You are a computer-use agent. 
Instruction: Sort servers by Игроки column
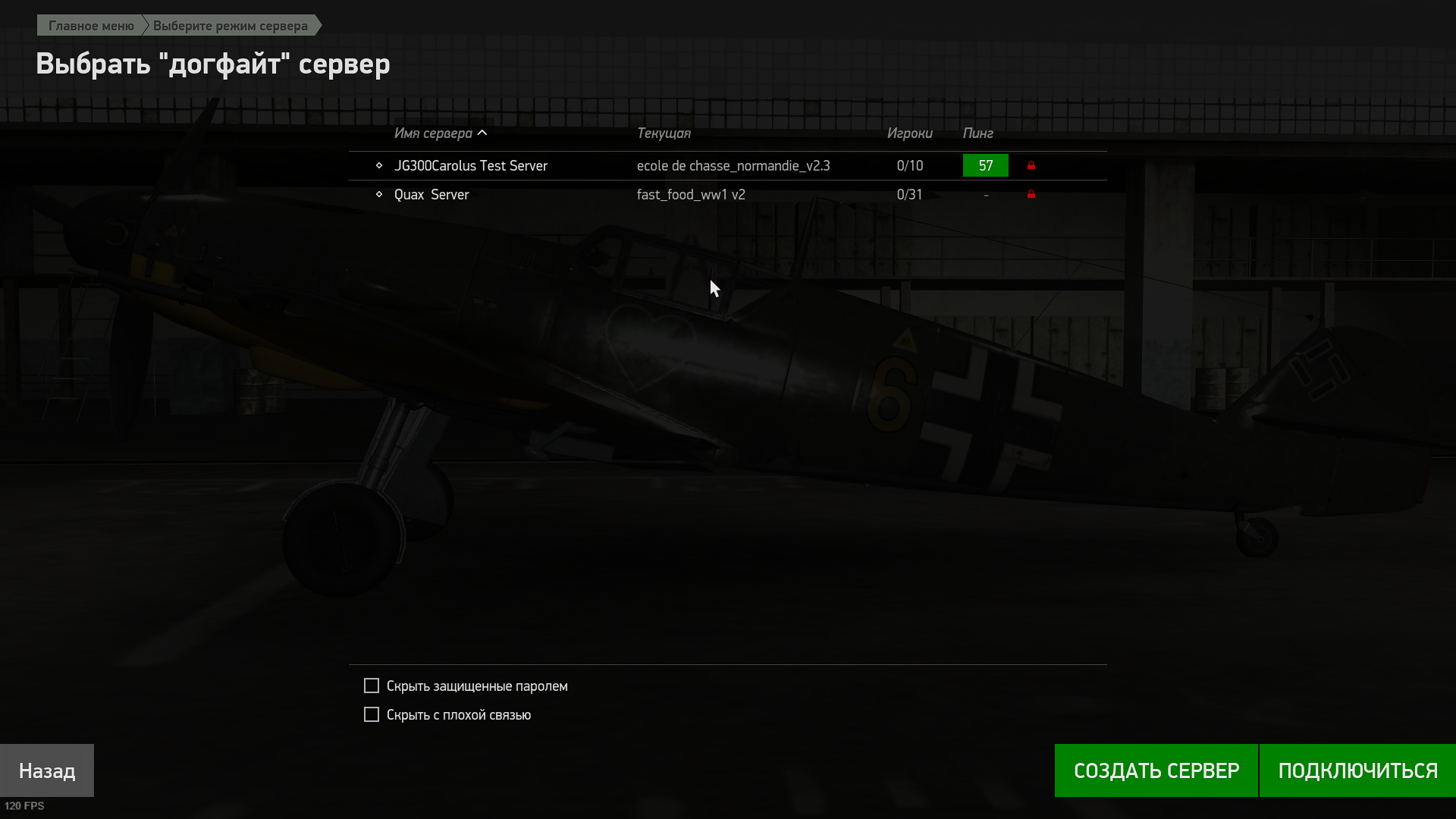910,133
